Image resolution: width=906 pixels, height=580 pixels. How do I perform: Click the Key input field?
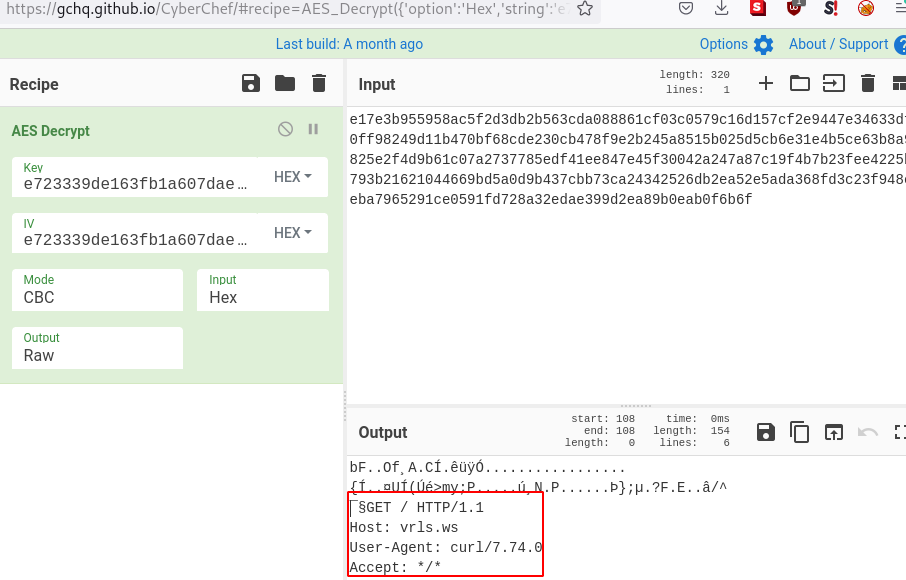tap(135, 183)
